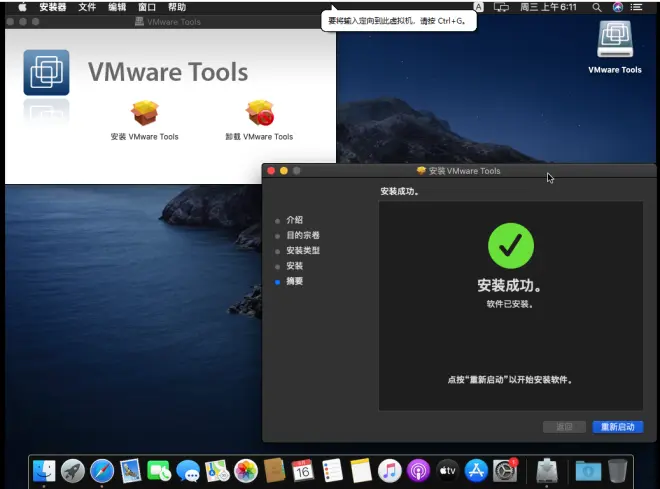Open Music from the Dock
This screenshot has width=660, height=489.
tap(390, 470)
